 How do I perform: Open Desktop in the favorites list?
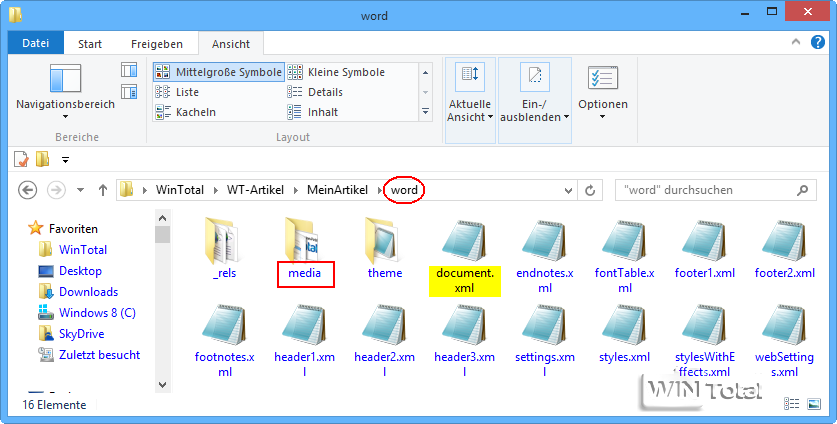(70, 271)
